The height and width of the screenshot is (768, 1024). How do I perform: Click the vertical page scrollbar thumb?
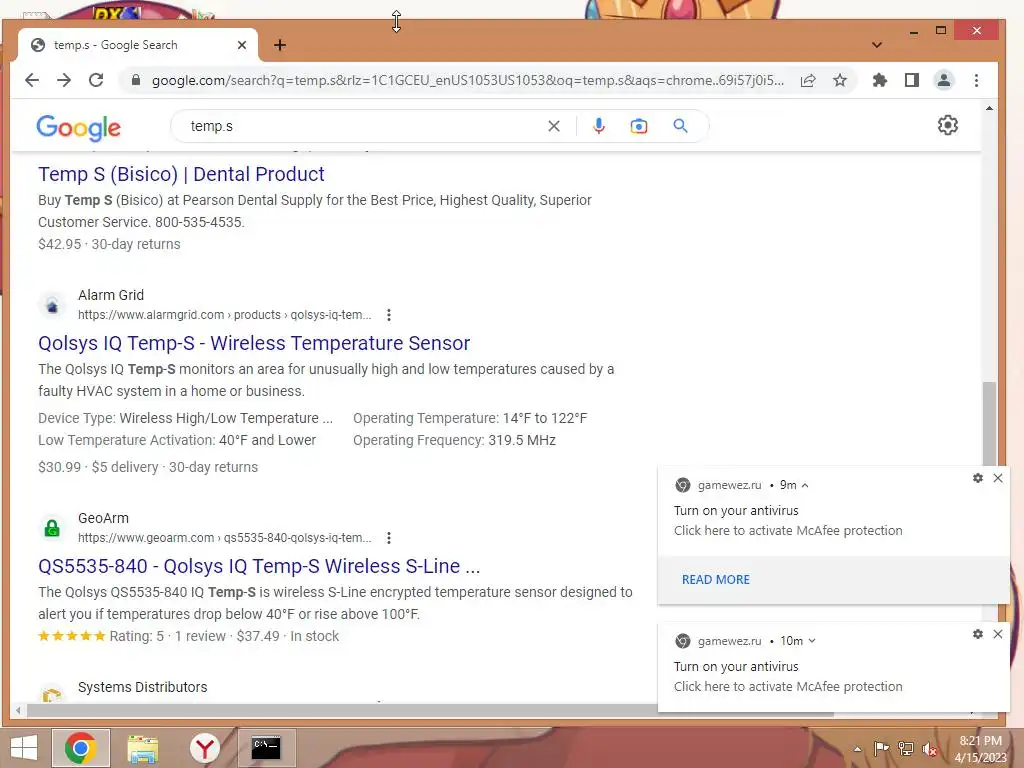pos(989,424)
